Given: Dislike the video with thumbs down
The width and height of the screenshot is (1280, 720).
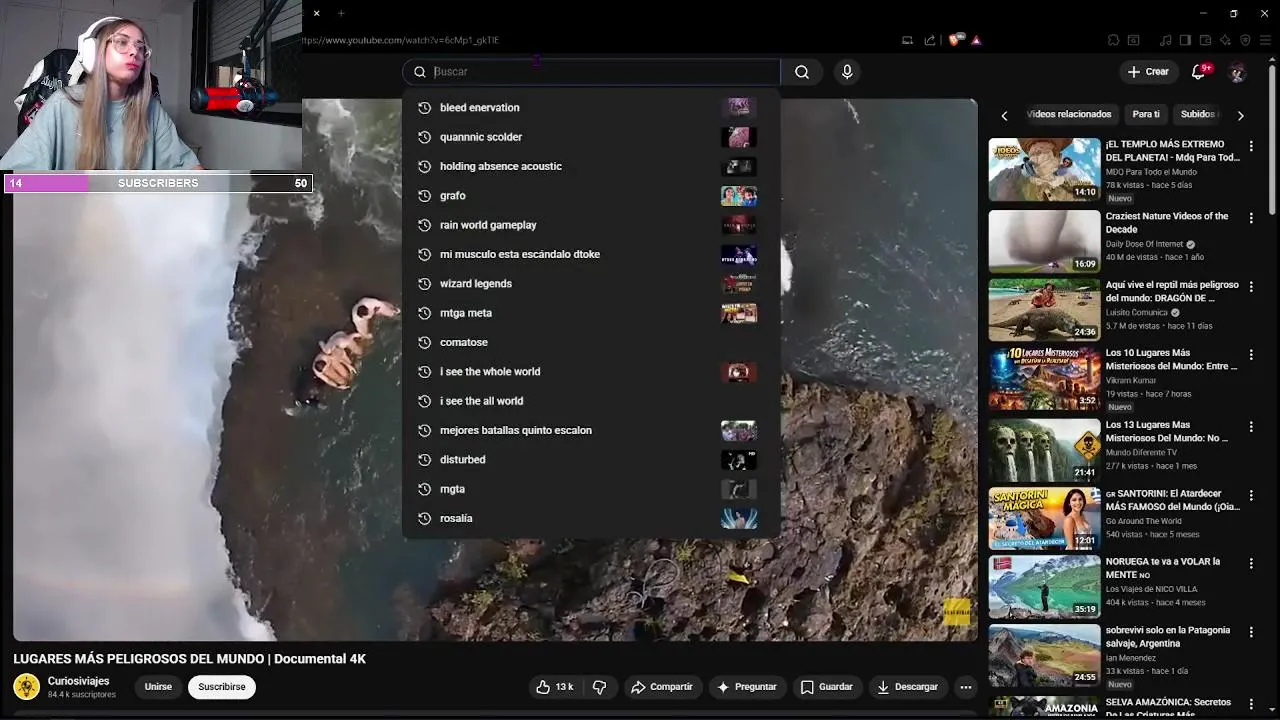Looking at the screenshot, I should (x=600, y=687).
